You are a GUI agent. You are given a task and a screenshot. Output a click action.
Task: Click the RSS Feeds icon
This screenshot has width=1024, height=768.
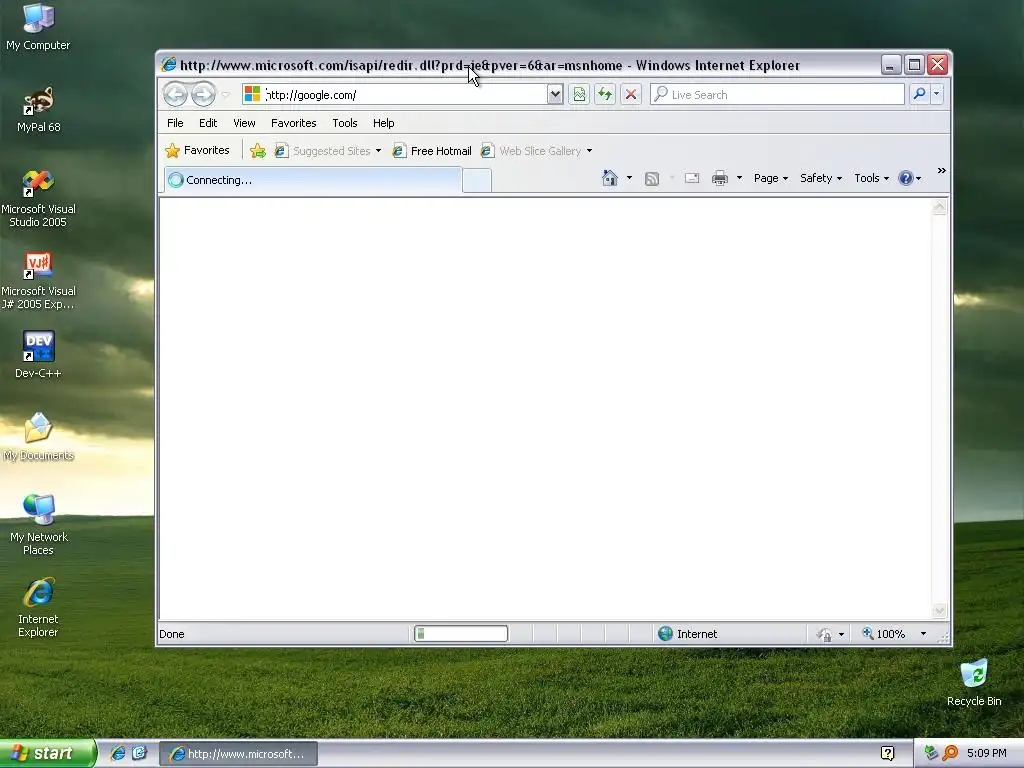(x=652, y=178)
